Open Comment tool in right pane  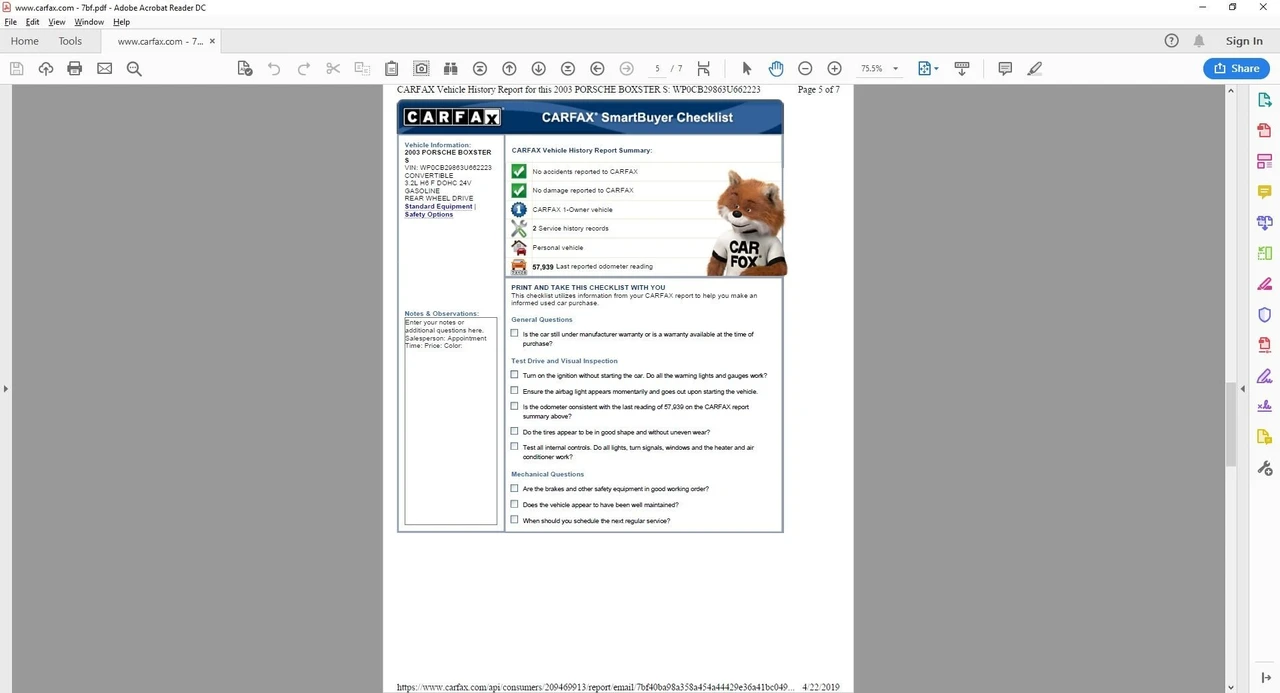coord(1264,192)
